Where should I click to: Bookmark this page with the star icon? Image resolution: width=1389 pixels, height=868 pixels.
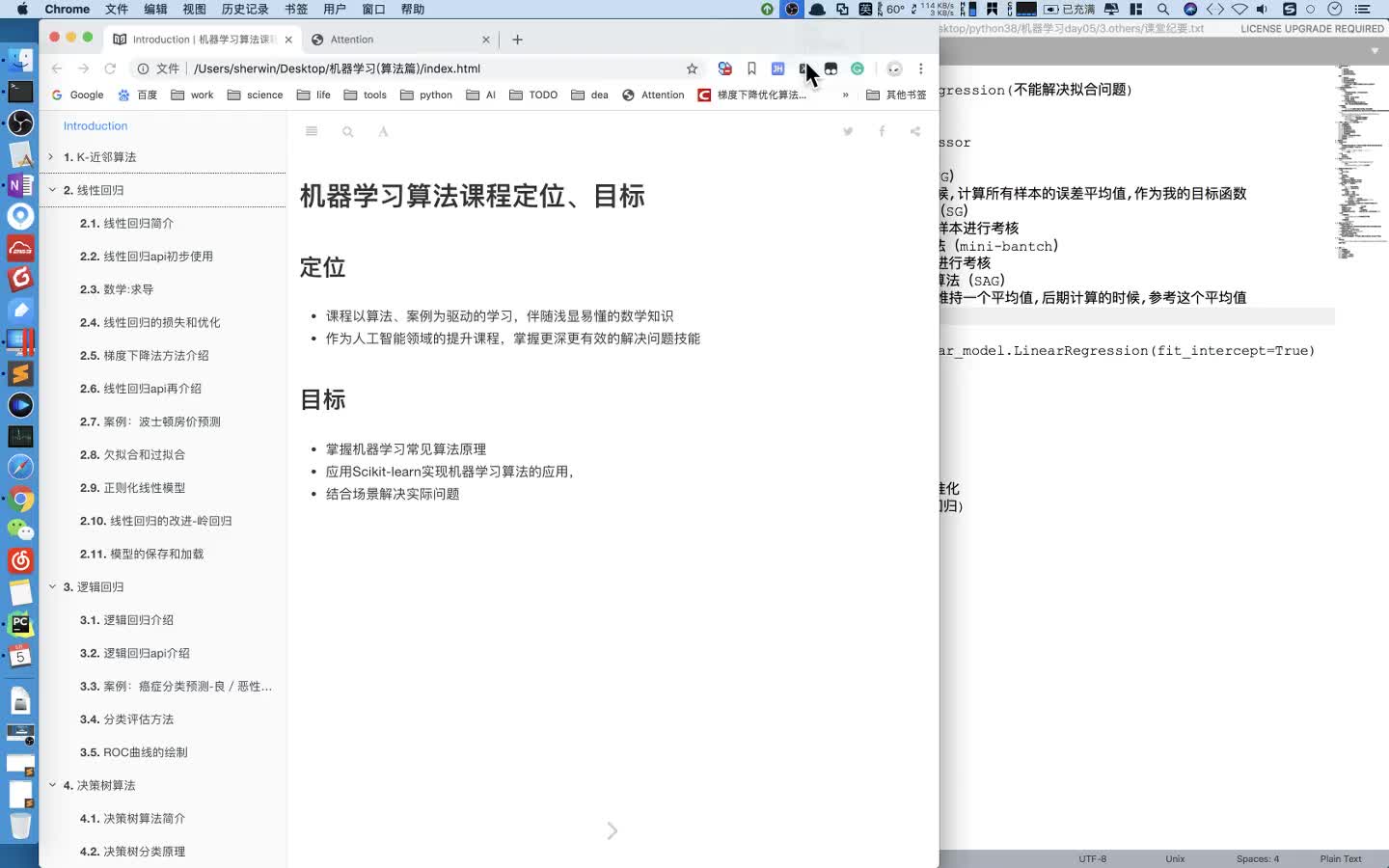(x=692, y=68)
